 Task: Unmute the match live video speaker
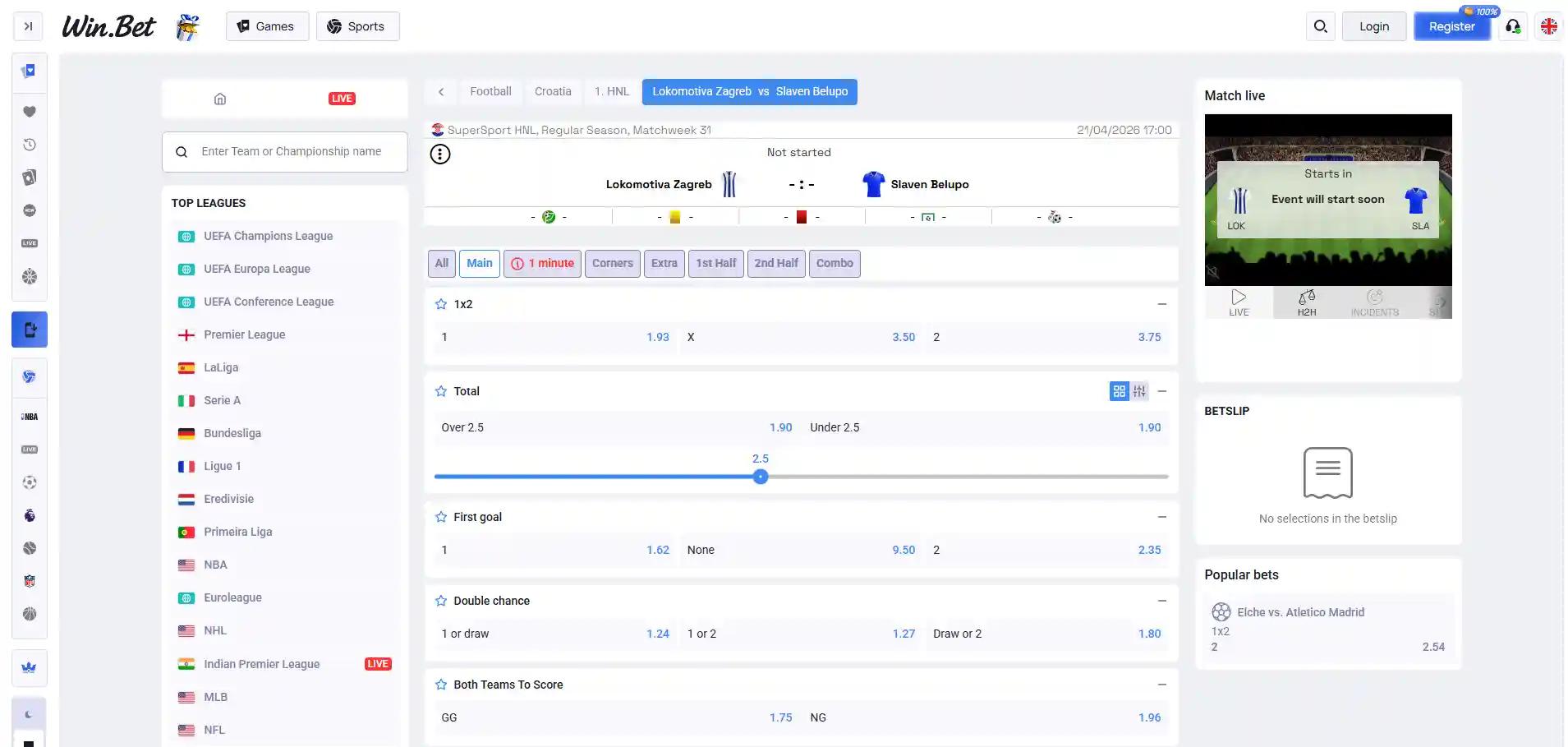click(x=1213, y=272)
